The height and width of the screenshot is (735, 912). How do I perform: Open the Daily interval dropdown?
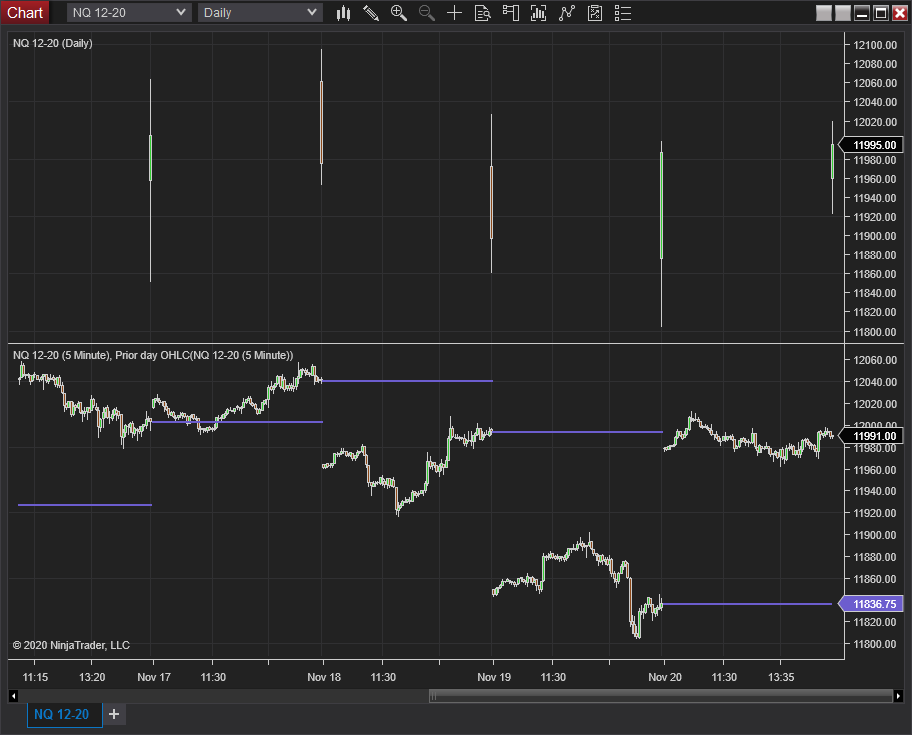click(260, 13)
